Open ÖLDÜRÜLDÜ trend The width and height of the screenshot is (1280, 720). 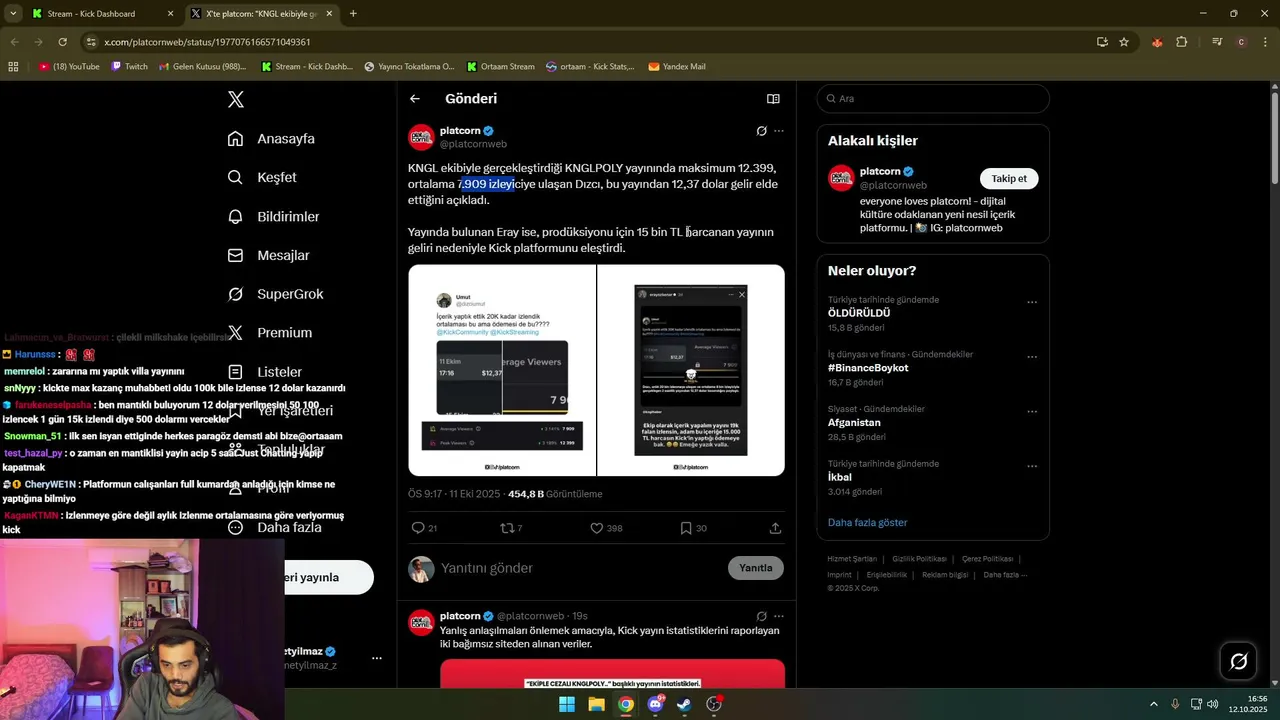(859, 313)
